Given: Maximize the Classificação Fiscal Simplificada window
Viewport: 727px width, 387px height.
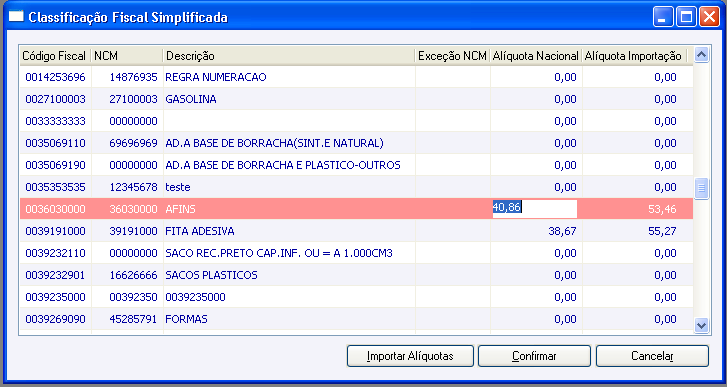Looking at the screenshot, I should click(x=686, y=17).
